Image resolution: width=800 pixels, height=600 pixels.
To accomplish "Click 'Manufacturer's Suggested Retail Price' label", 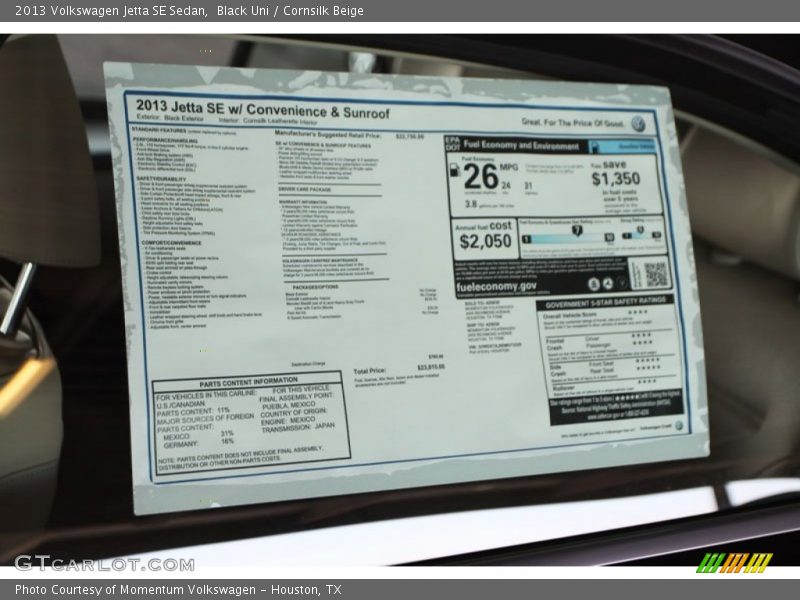I will point(328,134).
